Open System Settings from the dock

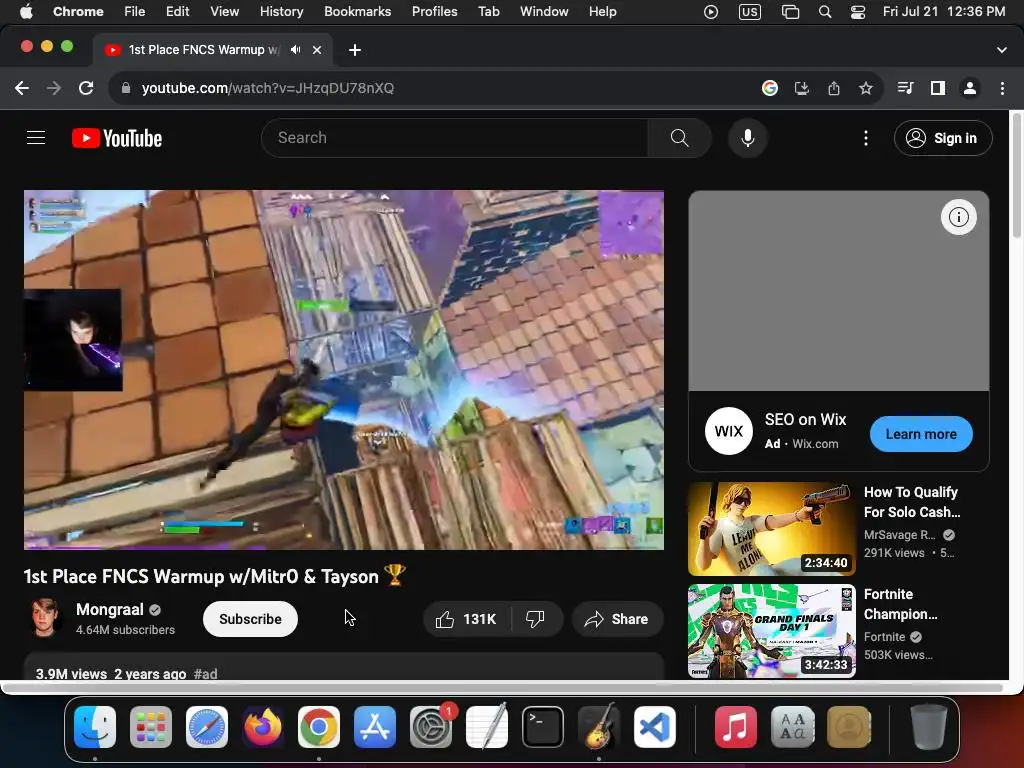(x=431, y=727)
